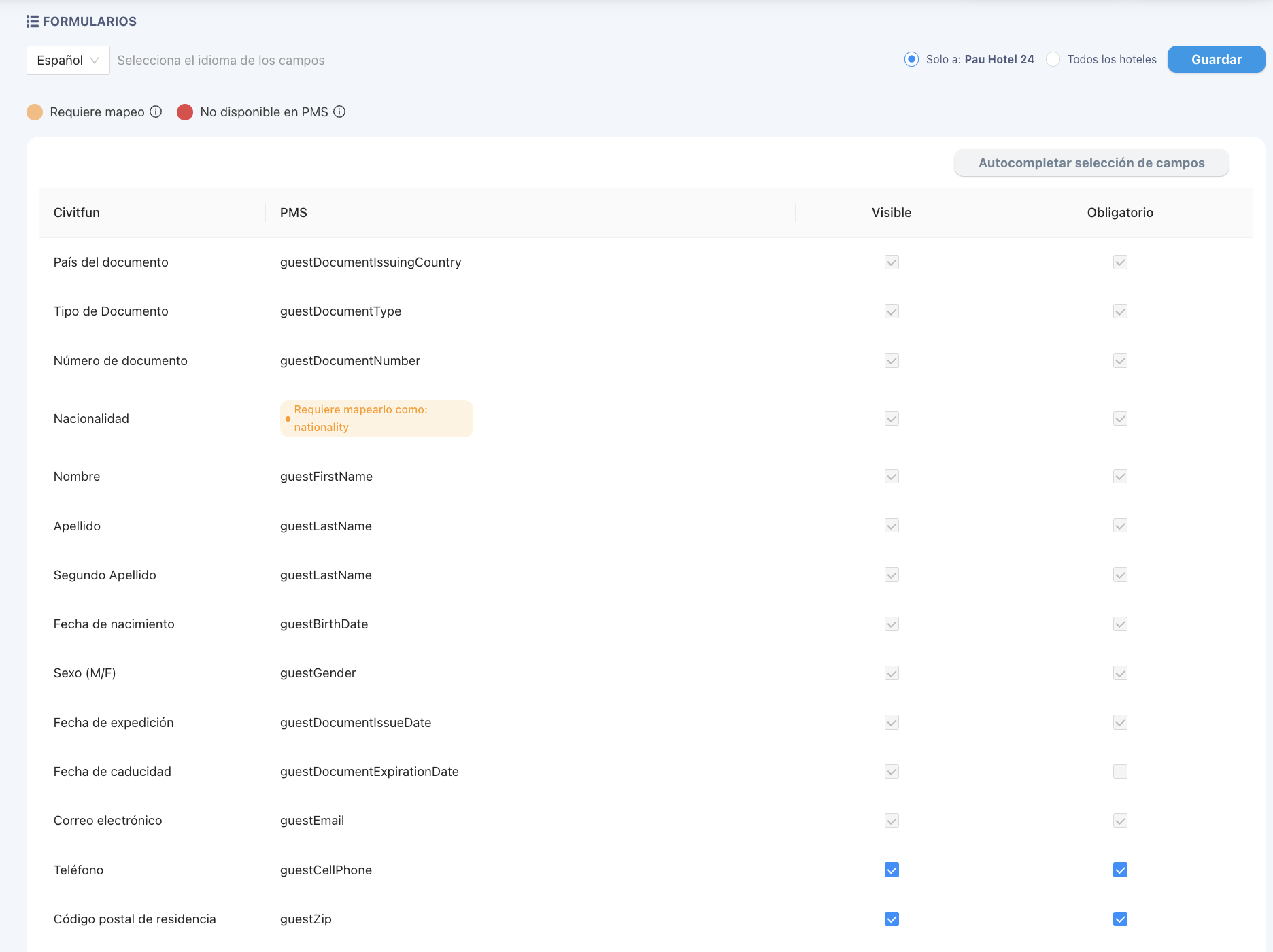Toggle Obligatorio checkbox for Fecha de expedición
This screenshot has width=1273, height=952.
[x=1120, y=722]
